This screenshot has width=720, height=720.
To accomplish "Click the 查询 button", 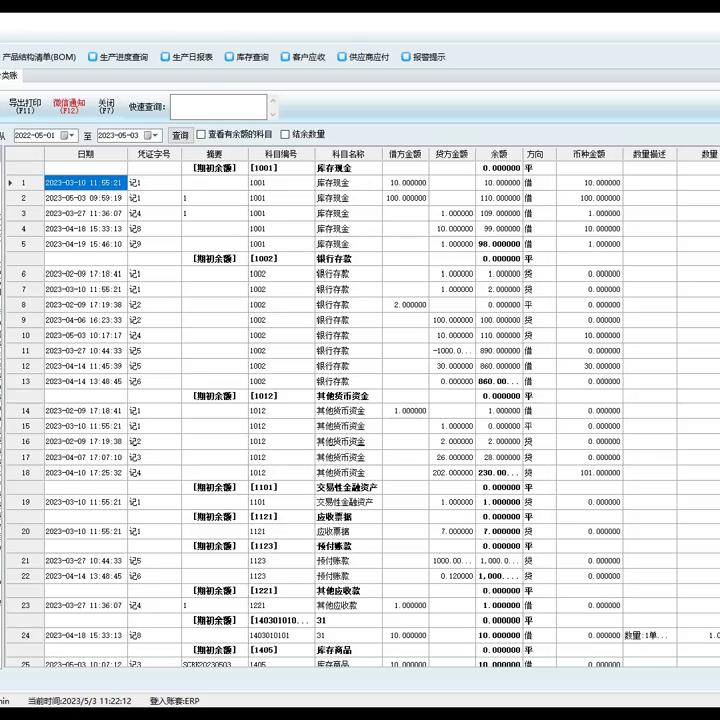I will [180, 135].
